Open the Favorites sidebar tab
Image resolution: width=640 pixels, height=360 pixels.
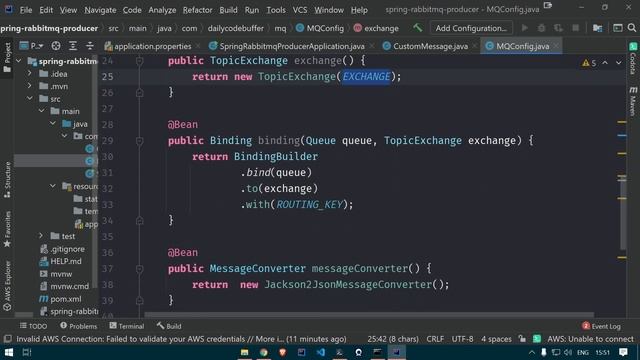click(x=7, y=229)
